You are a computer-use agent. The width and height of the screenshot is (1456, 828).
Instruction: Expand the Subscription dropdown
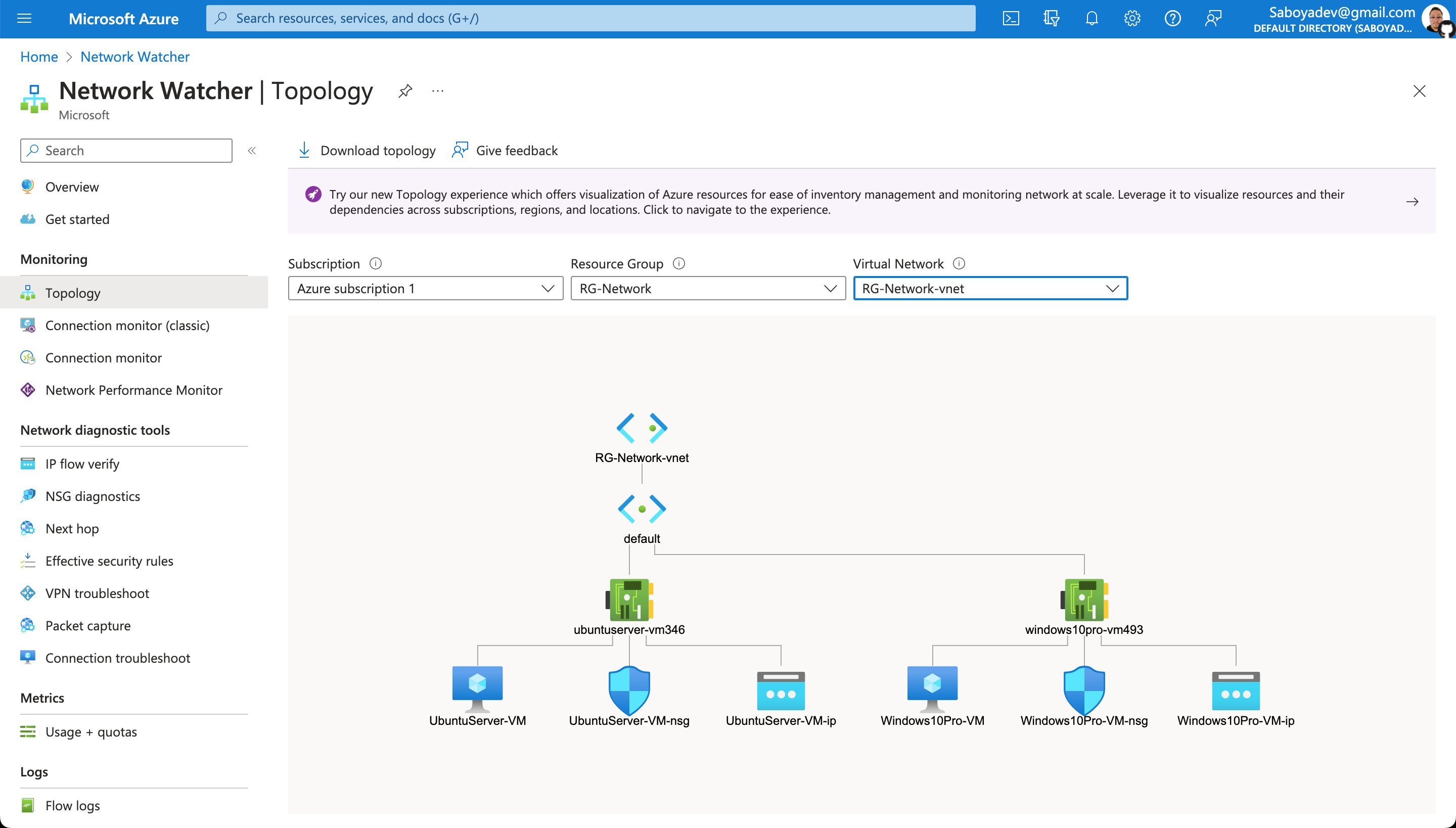(426, 288)
